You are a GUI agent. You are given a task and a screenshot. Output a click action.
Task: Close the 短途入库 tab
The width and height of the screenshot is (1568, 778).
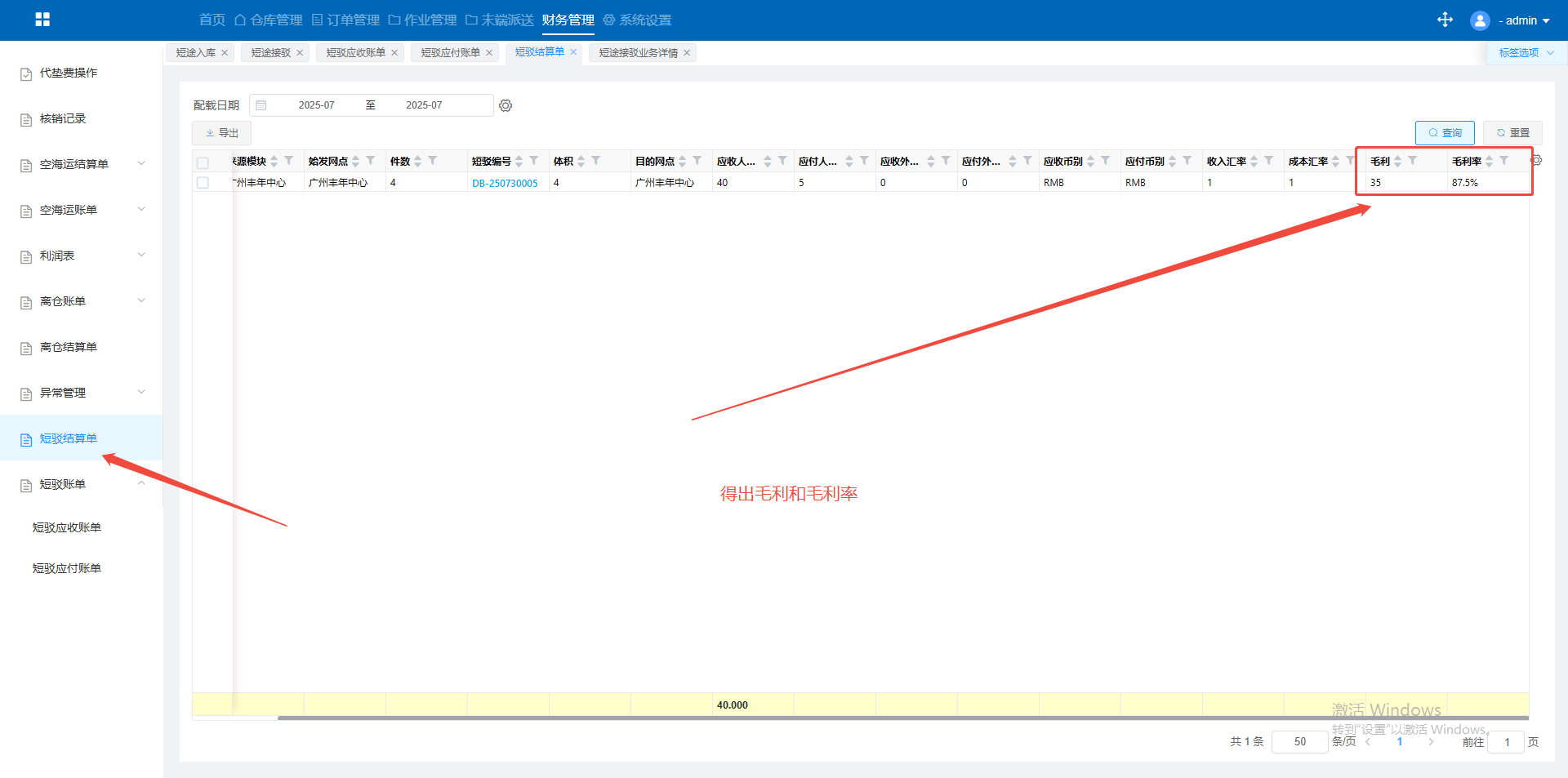pyautogui.click(x=225, y=53)
